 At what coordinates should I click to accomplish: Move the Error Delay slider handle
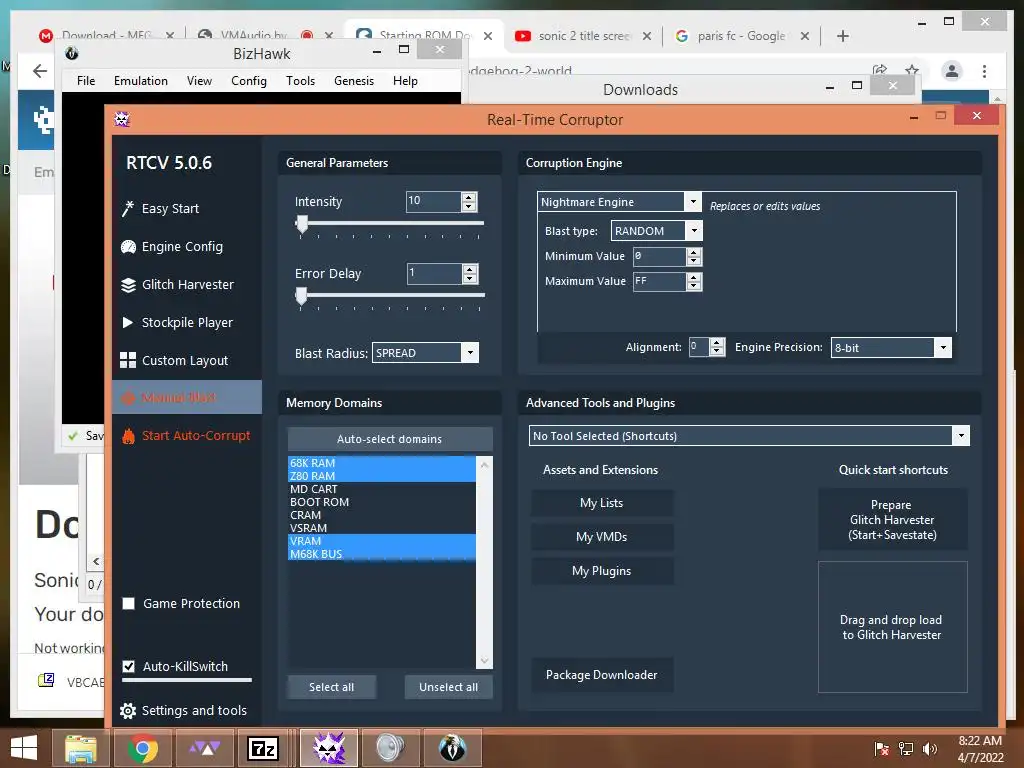point(301,296)
